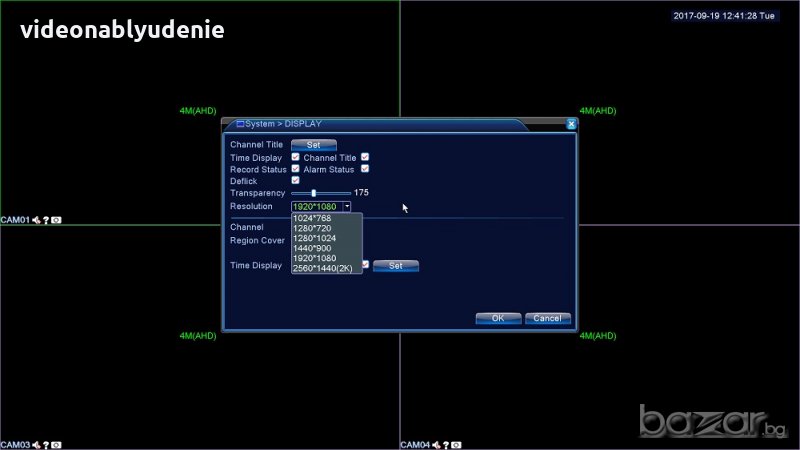This screenshot has width=800, height=450.
Task: Uncheck the Record Status checkbox
Action: [x=295, y=169]
